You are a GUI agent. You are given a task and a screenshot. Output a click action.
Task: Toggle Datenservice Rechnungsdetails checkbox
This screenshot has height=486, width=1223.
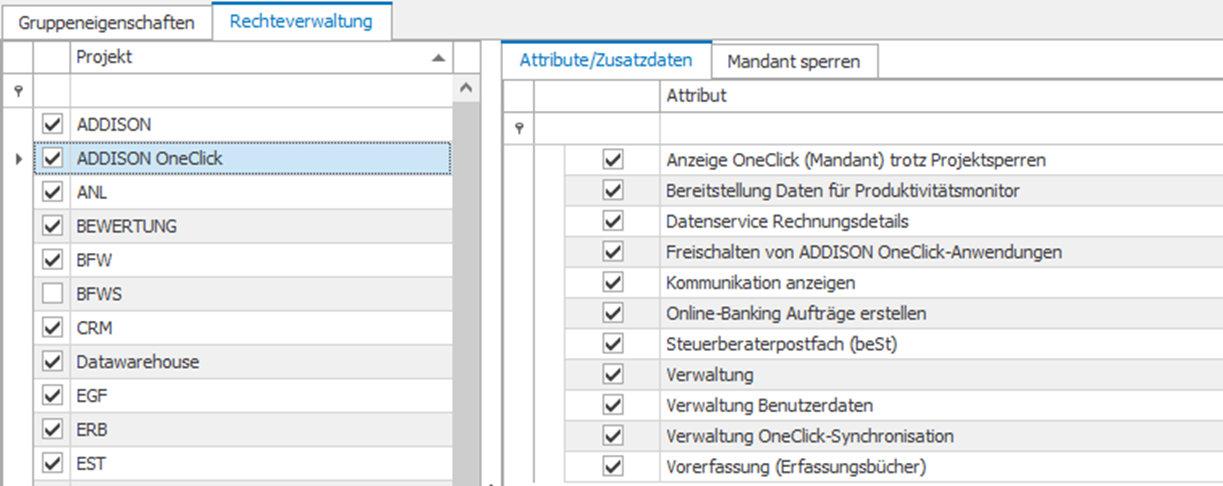tap(613, 221)
